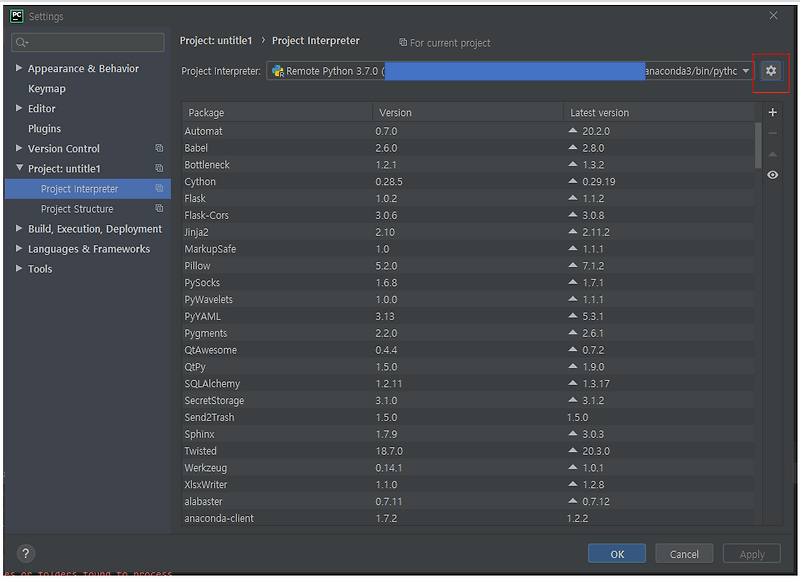Click the per-project icon next to Project Structure
Viewport: 800px width, 578px height.
[159, 208]
